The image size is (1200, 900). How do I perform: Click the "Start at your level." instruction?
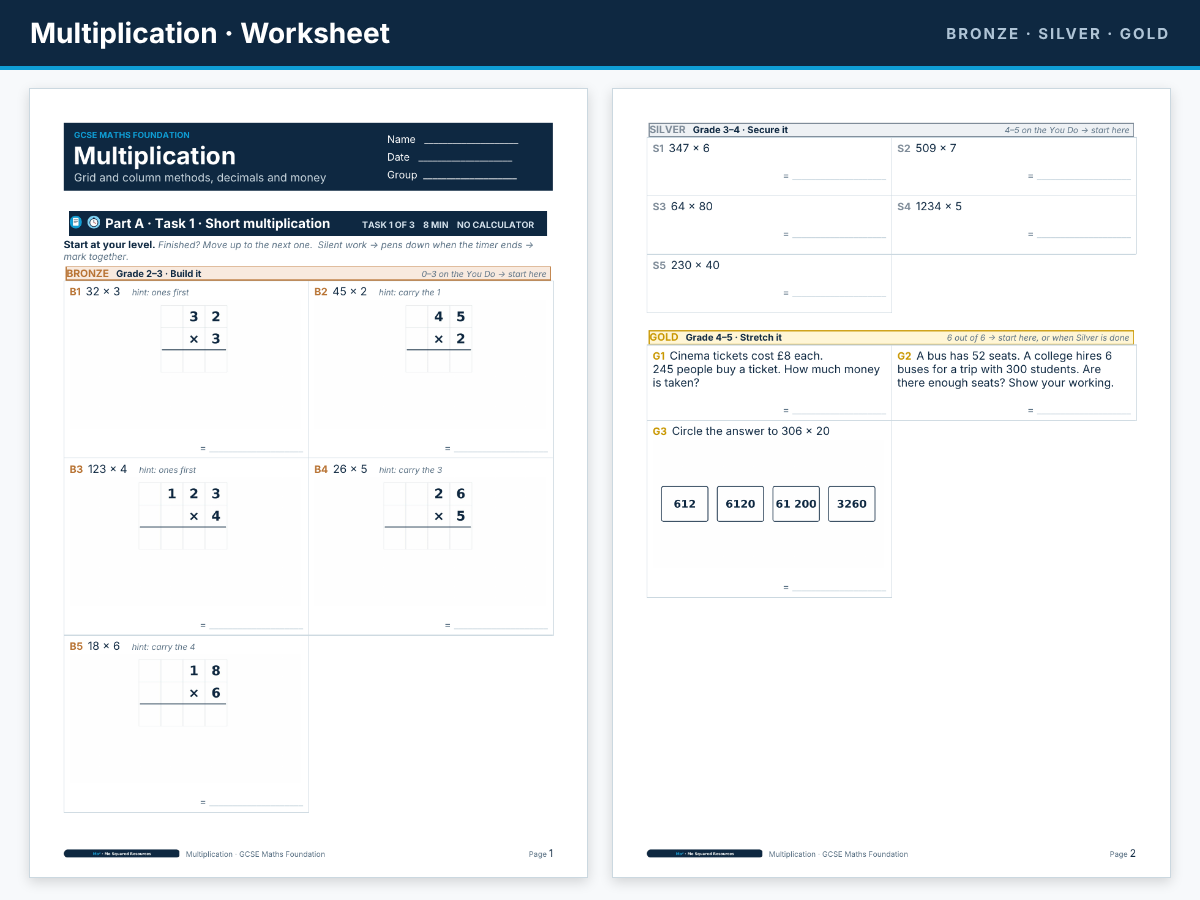(x=109, y=245)
